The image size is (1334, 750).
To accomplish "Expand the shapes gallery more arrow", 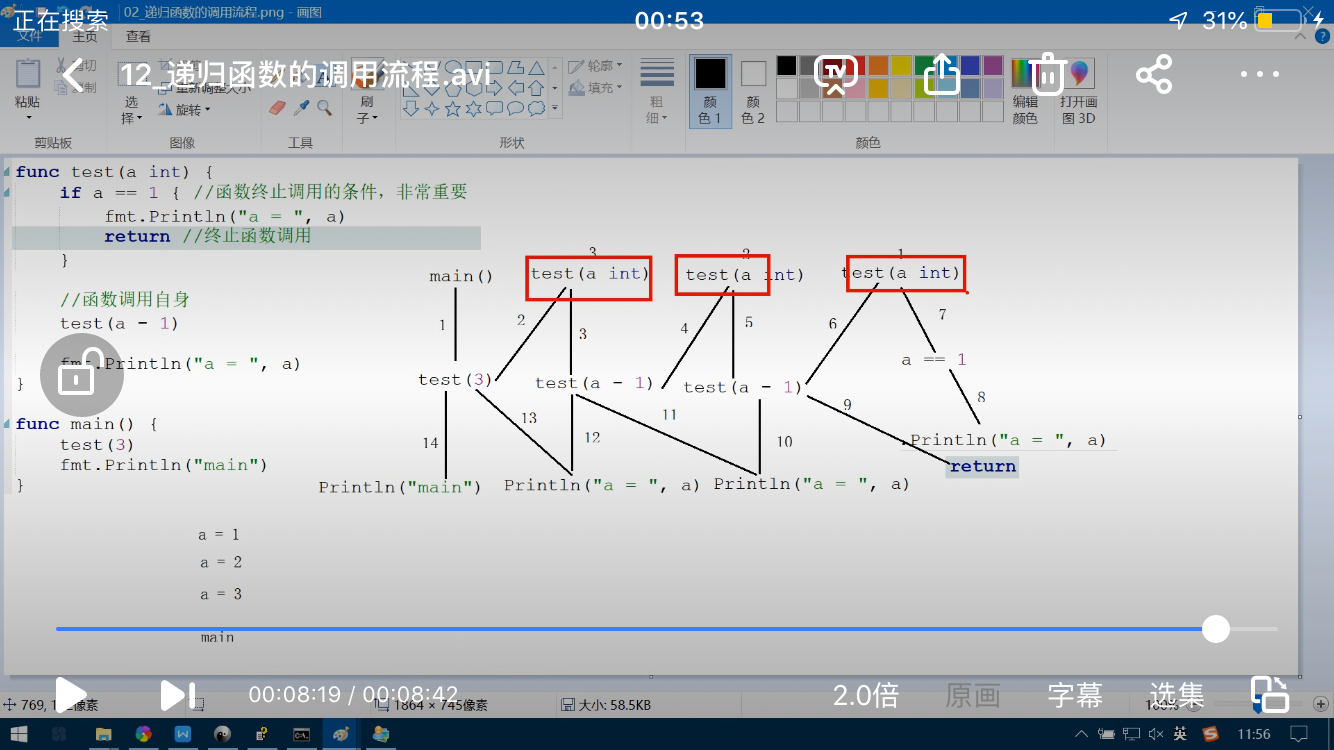I will (555, 107).
